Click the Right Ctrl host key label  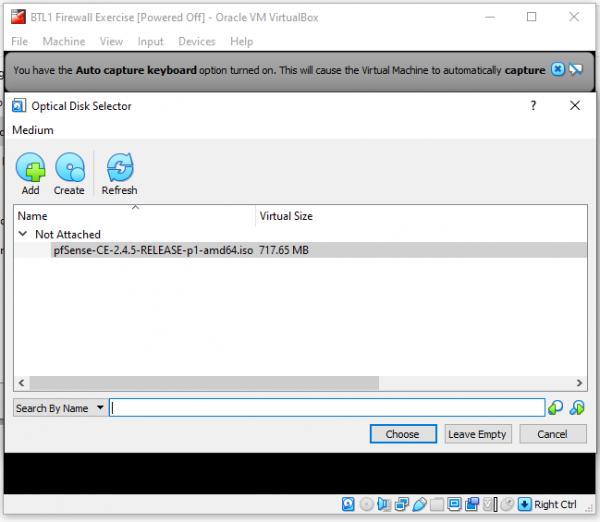coord(555,504)
